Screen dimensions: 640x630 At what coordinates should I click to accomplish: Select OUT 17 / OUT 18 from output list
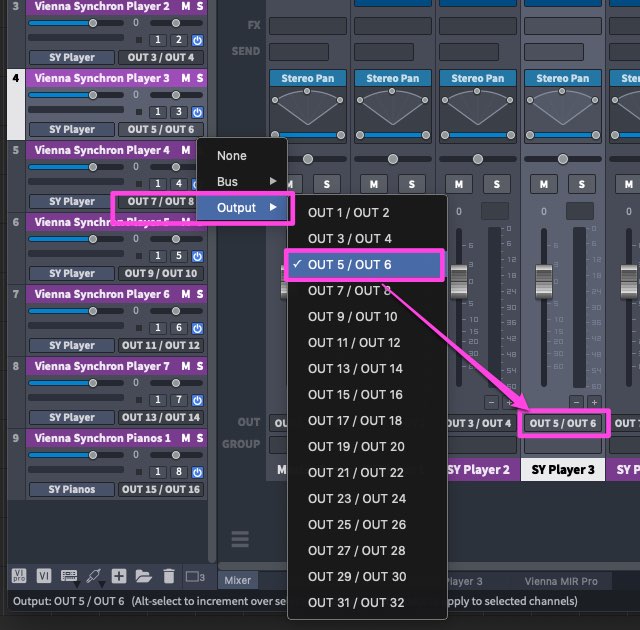click(x=367, y=421)
